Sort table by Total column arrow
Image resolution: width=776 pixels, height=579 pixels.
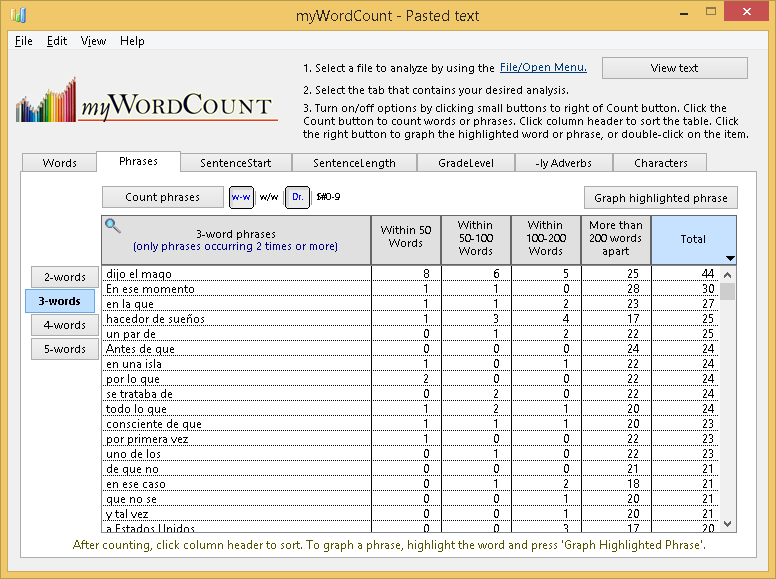click(729, 258)
